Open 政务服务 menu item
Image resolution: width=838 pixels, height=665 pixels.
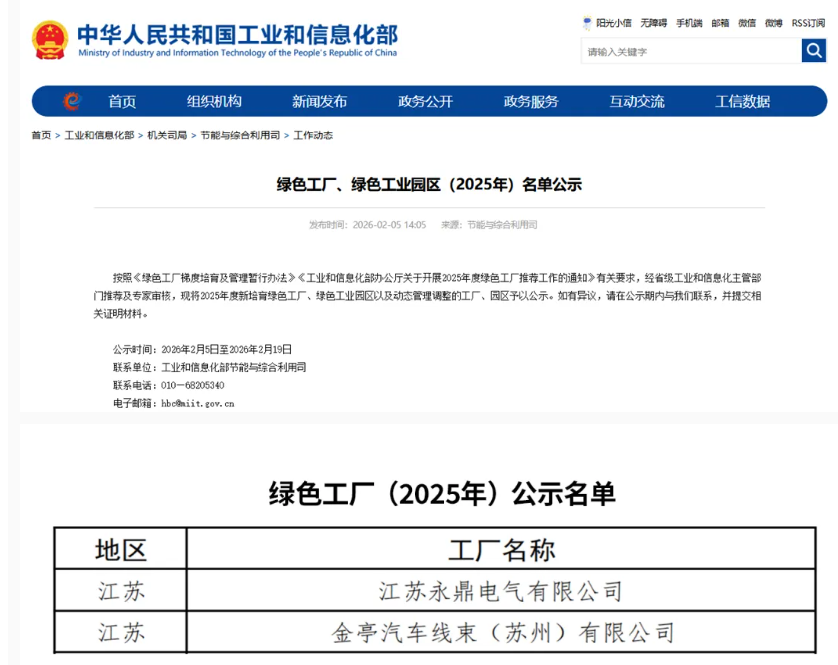(x=531, y=101)
